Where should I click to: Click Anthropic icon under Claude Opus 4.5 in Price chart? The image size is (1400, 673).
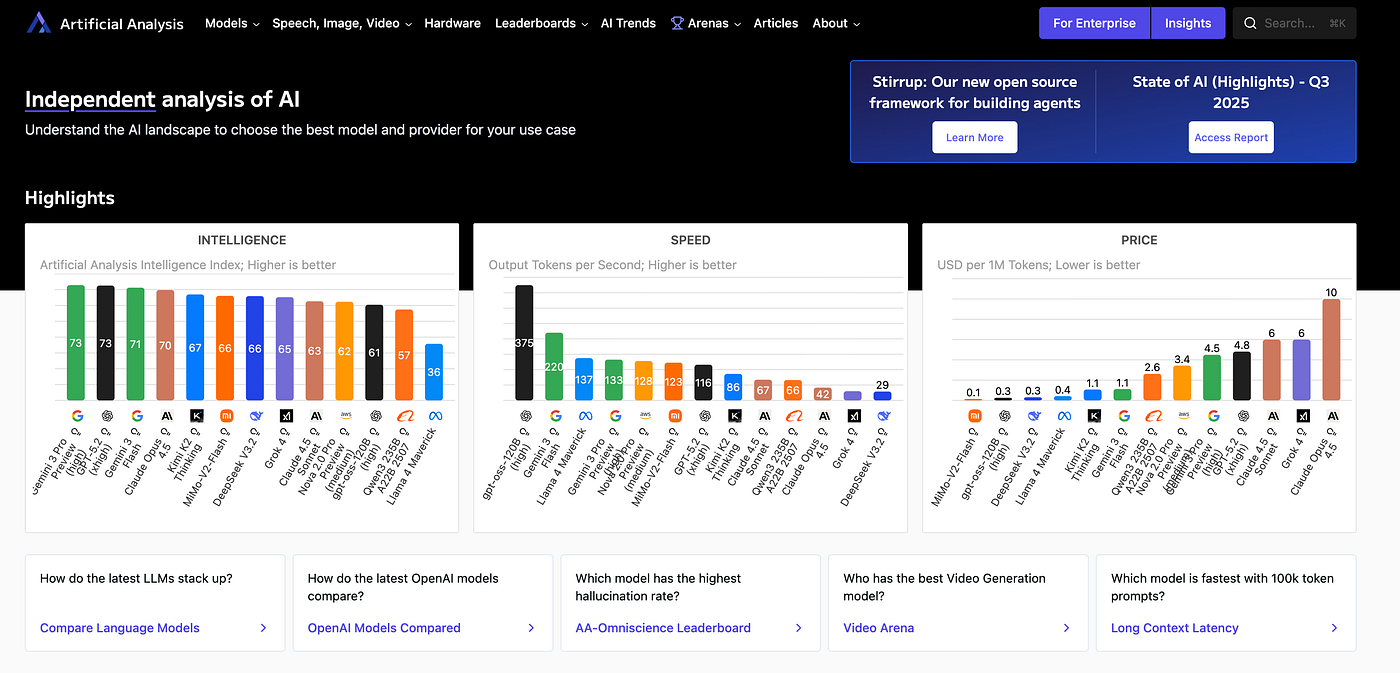pyautogui.click(x=1332, y=416)
